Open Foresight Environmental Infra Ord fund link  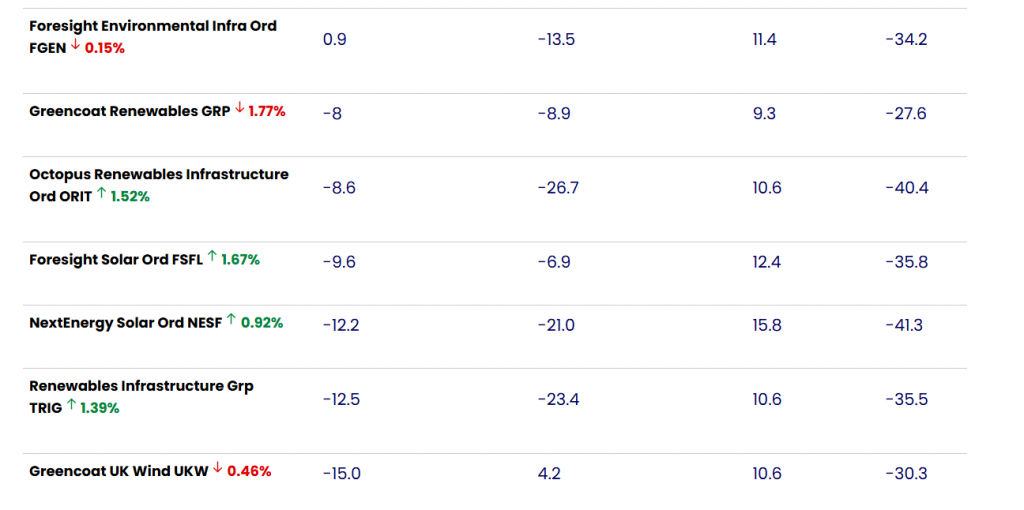pos(153,26)
